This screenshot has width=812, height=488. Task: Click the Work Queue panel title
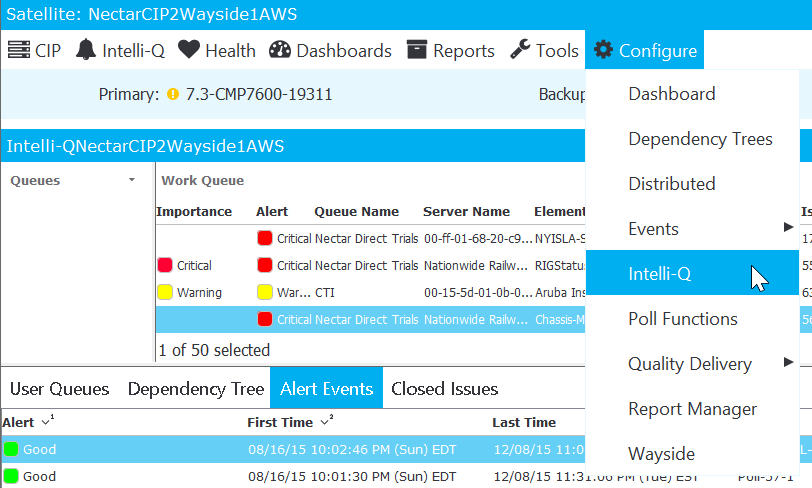pos(202,180)
